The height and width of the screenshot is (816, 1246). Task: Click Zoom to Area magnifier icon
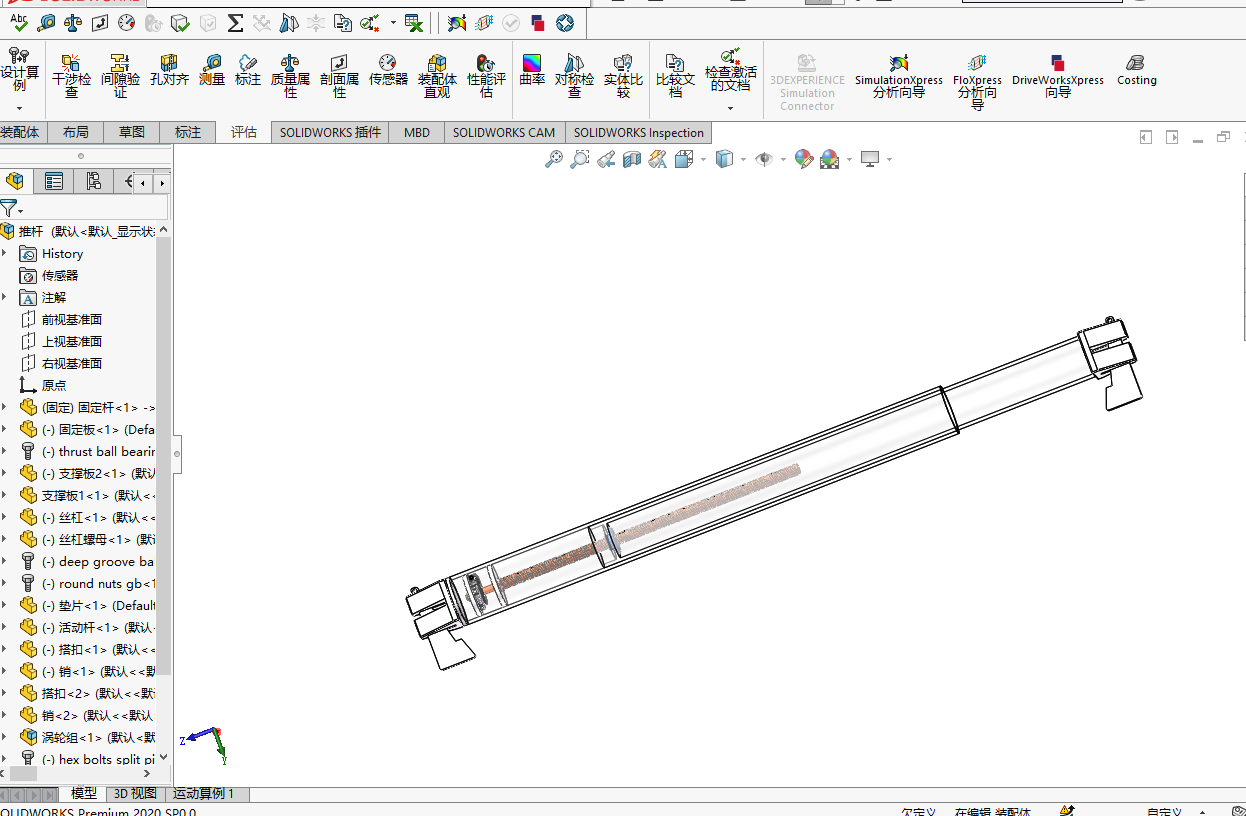580,159
